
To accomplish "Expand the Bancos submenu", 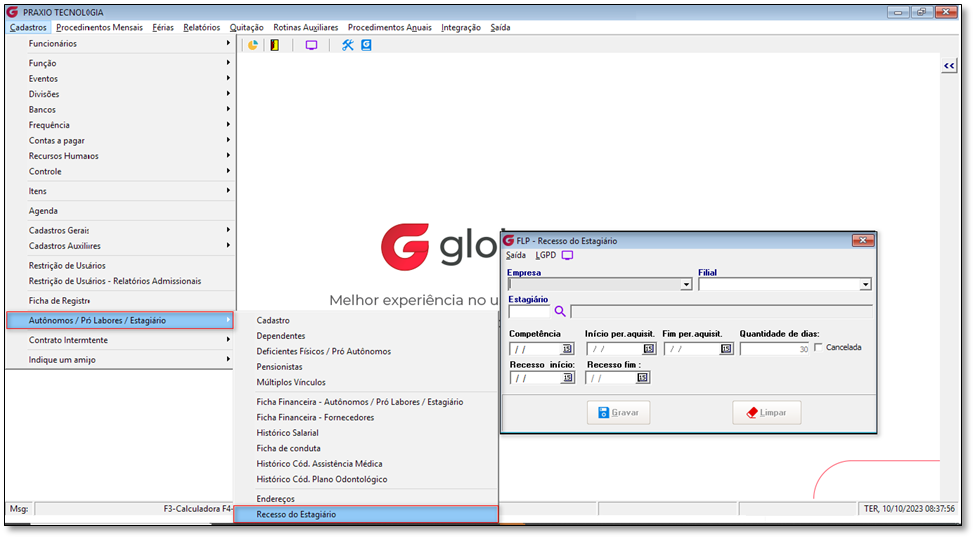I will click(x=120, y=110).
